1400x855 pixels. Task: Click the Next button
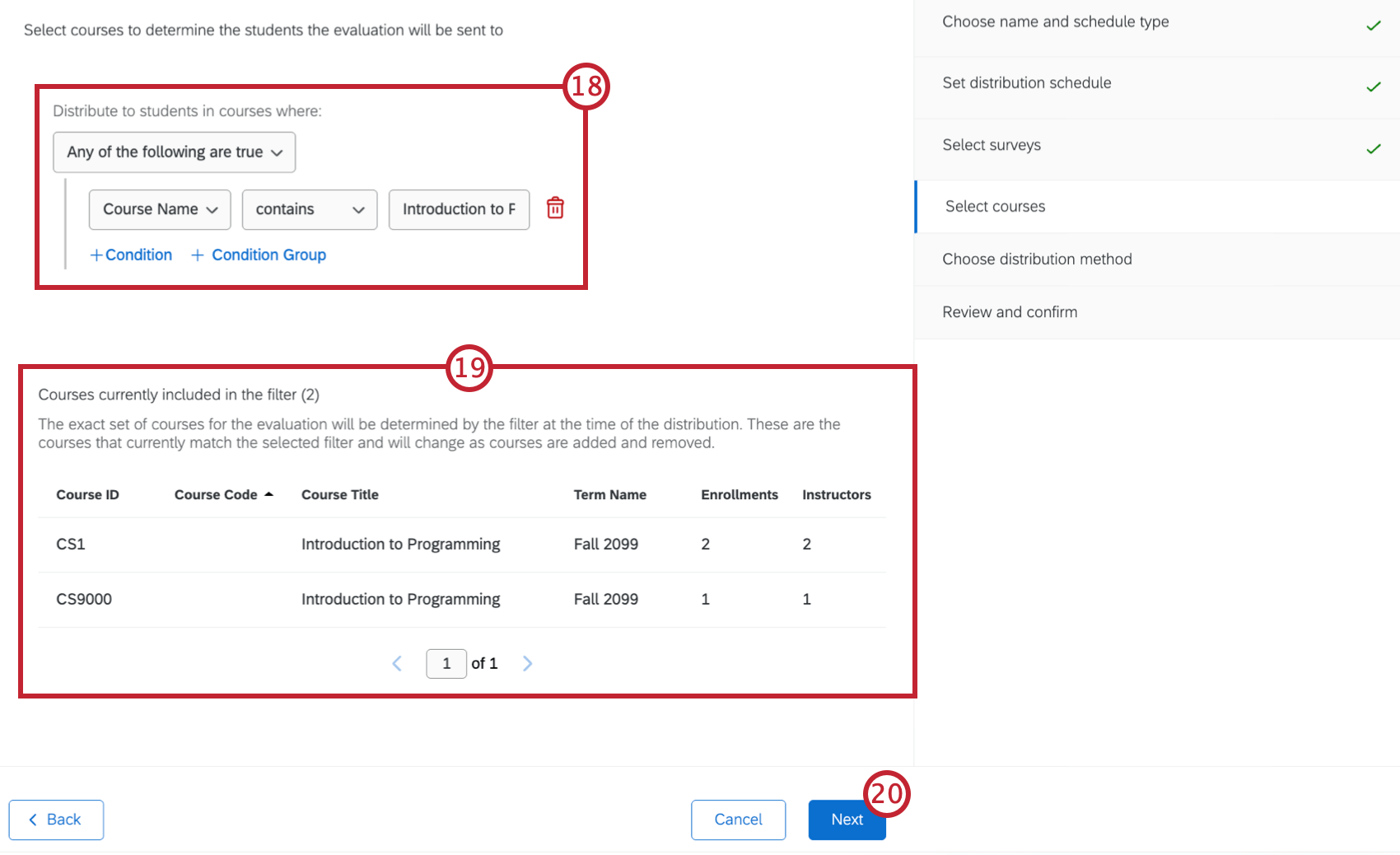[847, 820]
